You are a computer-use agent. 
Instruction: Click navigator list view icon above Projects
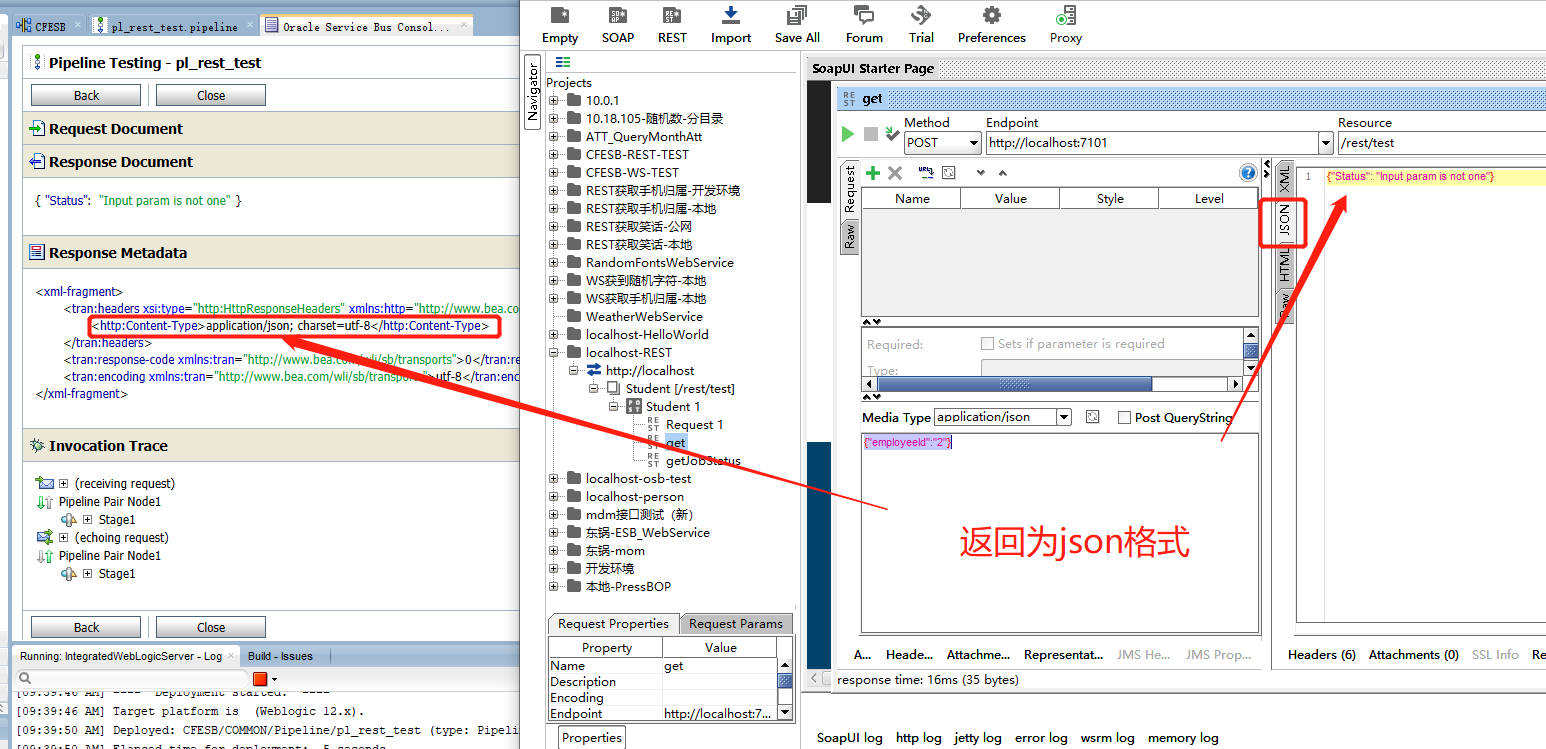563,62
